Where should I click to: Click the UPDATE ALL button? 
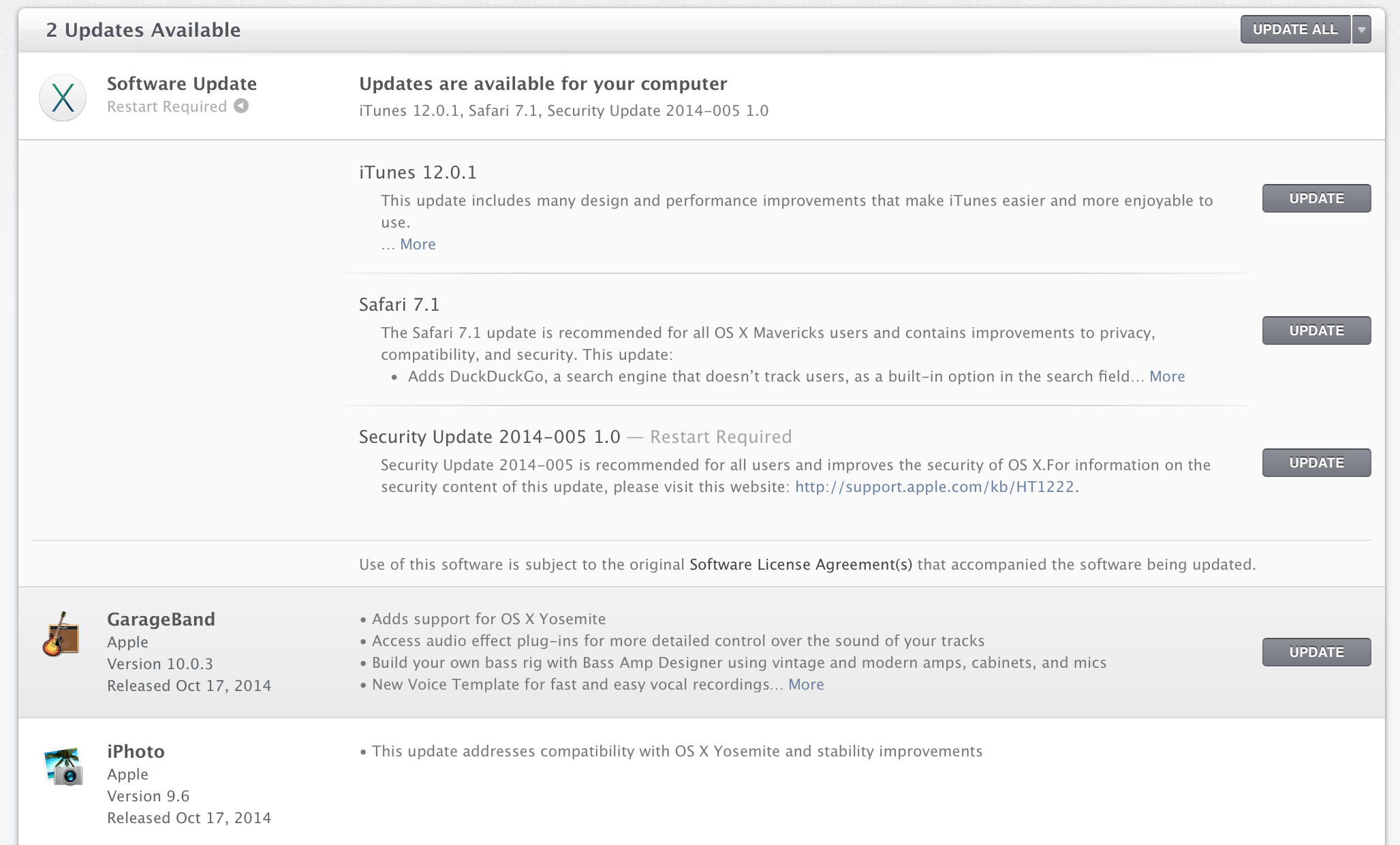tap(1295, 29)
